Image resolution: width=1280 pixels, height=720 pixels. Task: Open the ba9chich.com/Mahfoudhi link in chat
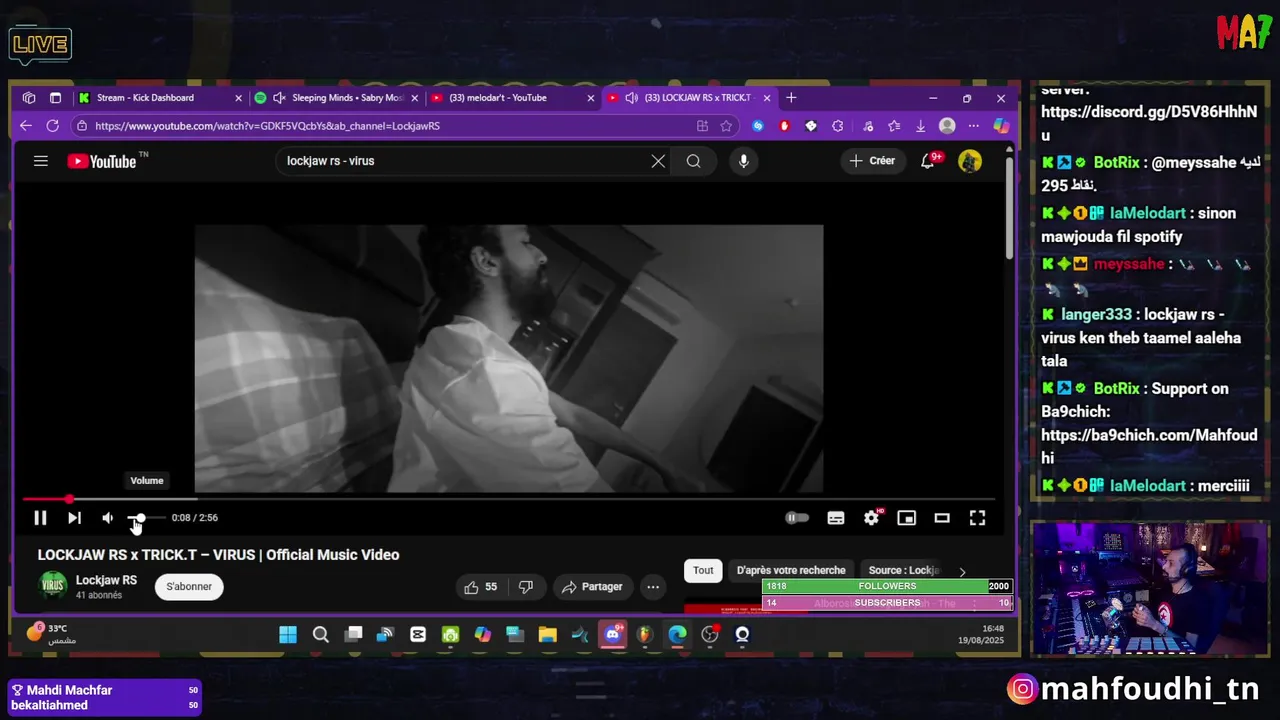[x=1149, y=446]
